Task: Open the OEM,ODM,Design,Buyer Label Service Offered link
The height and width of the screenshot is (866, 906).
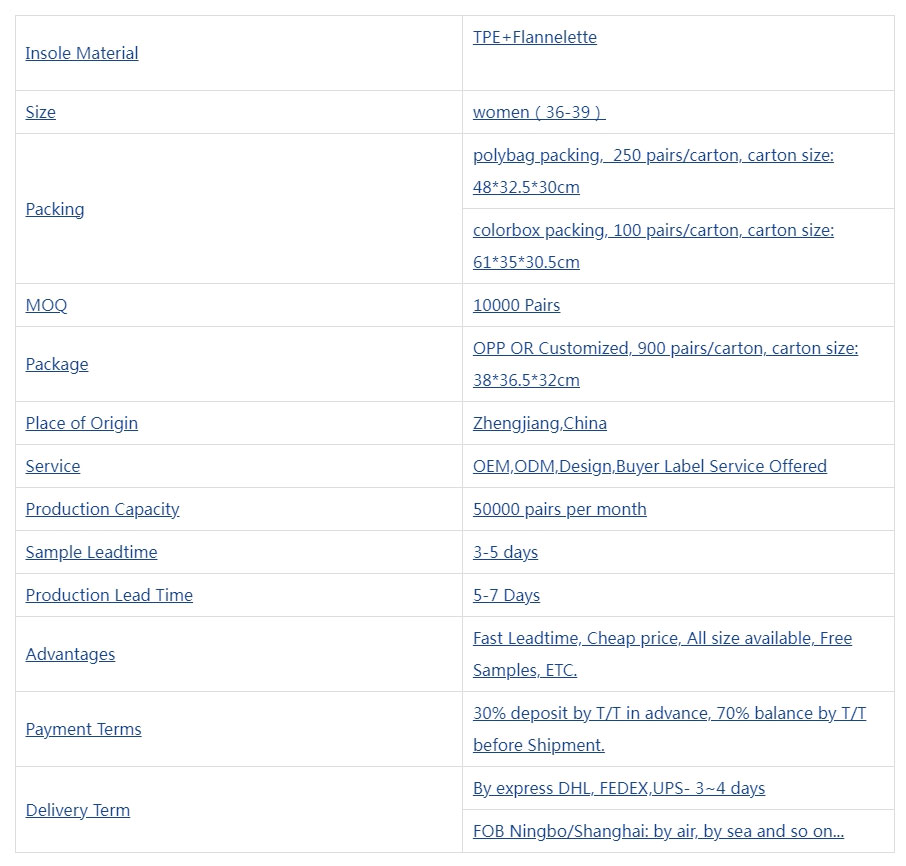Action: pyautogui.click(x=649, y=466)
